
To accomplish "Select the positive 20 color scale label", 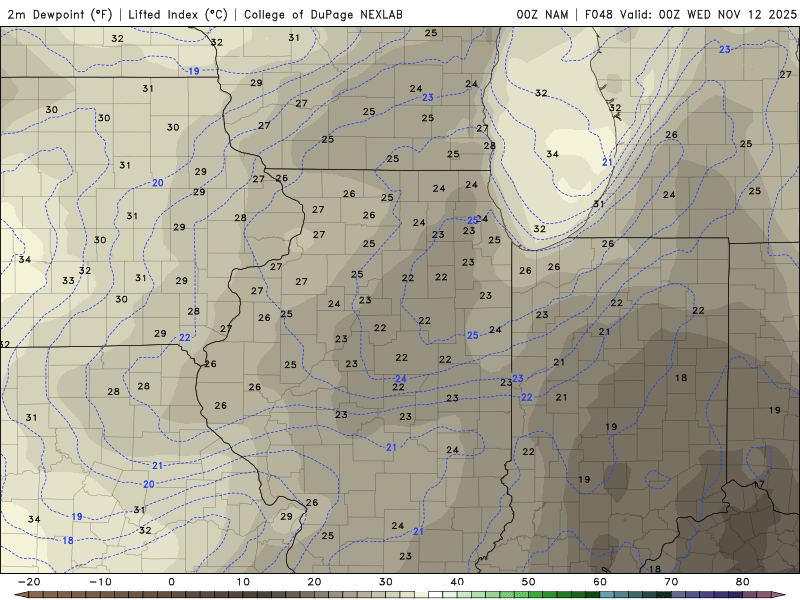I will click(x=314, y=582).
